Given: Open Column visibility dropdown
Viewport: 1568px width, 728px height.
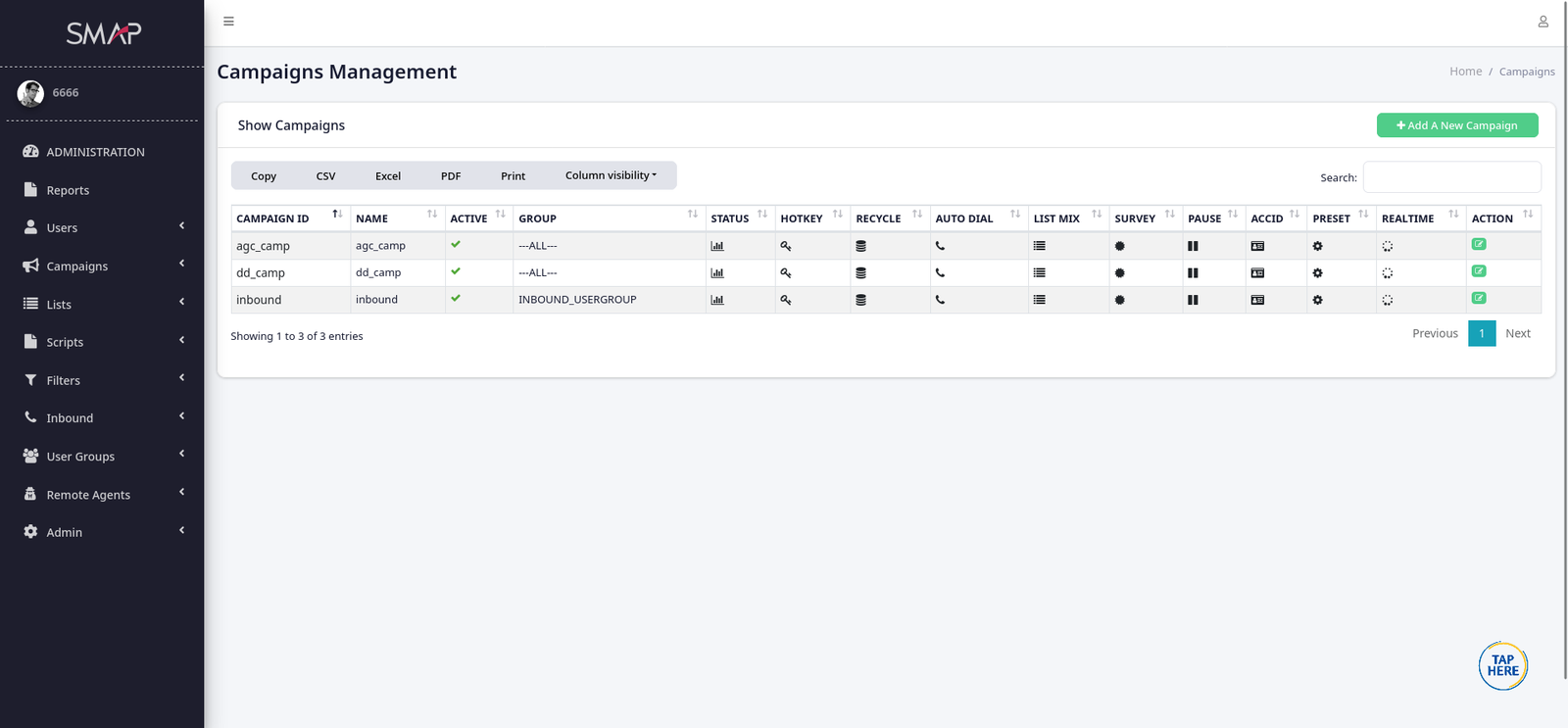Looking at the screenshot, I should (x=611, y=175).
